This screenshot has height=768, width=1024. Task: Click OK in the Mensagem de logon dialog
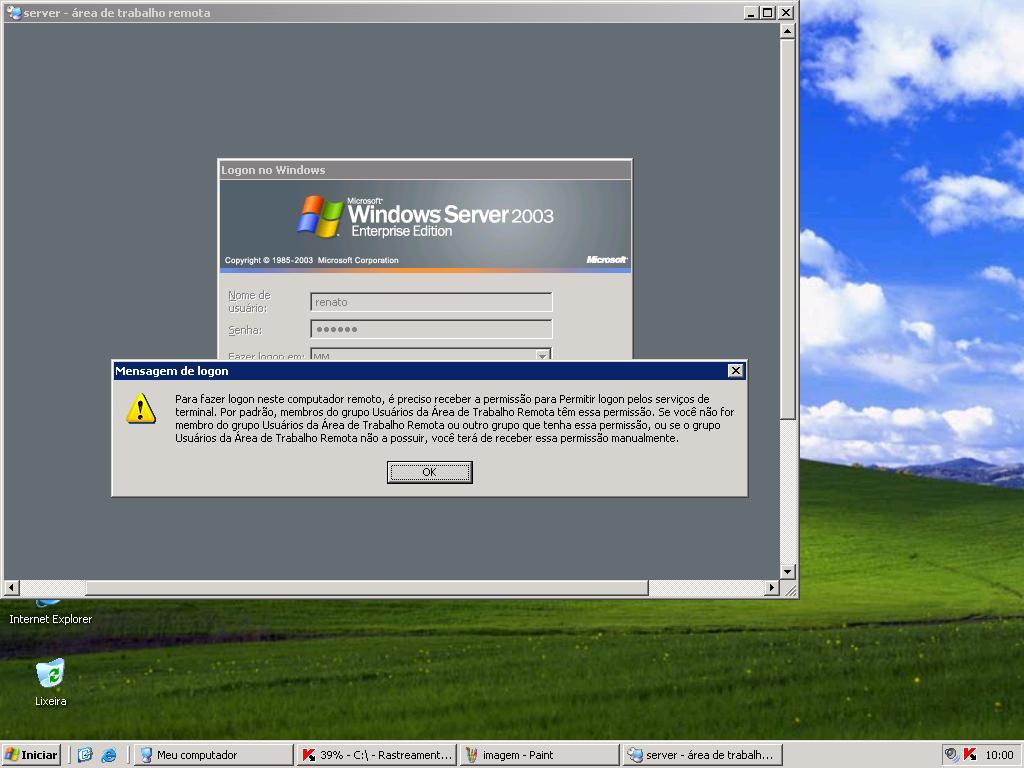(x=429, y=472)
